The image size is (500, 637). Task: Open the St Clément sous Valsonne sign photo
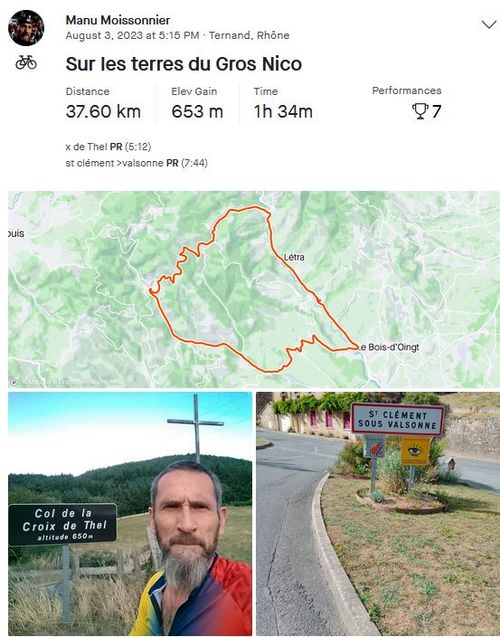coord(378,514)
